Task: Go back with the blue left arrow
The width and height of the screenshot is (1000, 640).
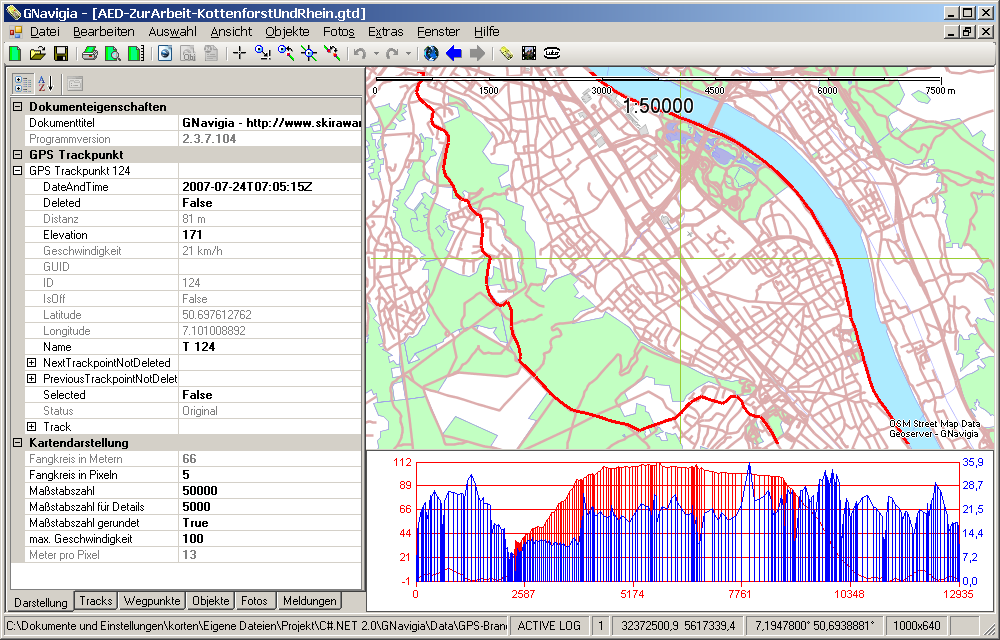Action: click(454, 54)
